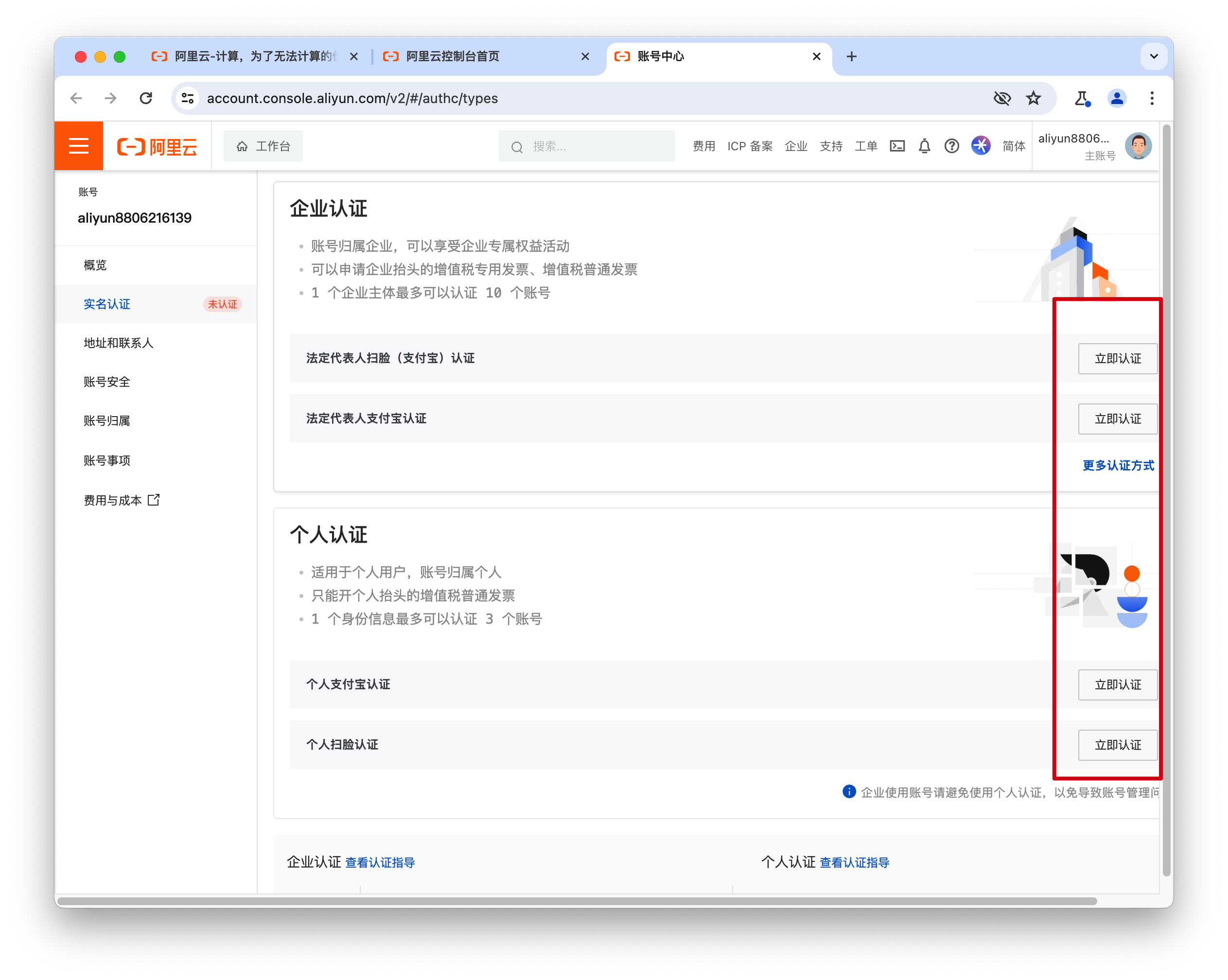Click the tracking protection eye icon

(1002, 99)
